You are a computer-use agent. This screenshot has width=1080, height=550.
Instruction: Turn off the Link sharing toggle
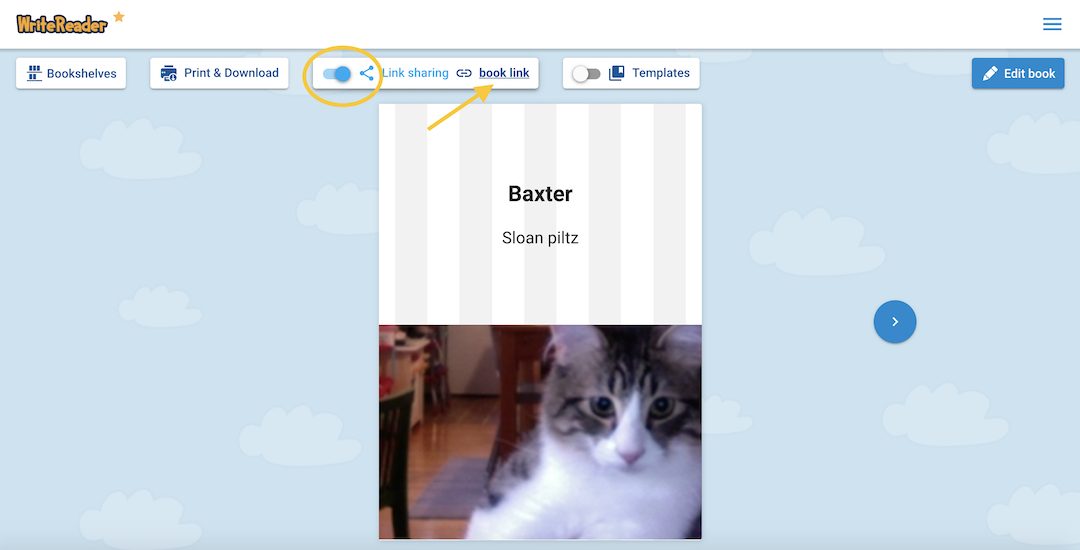(337, 74)
